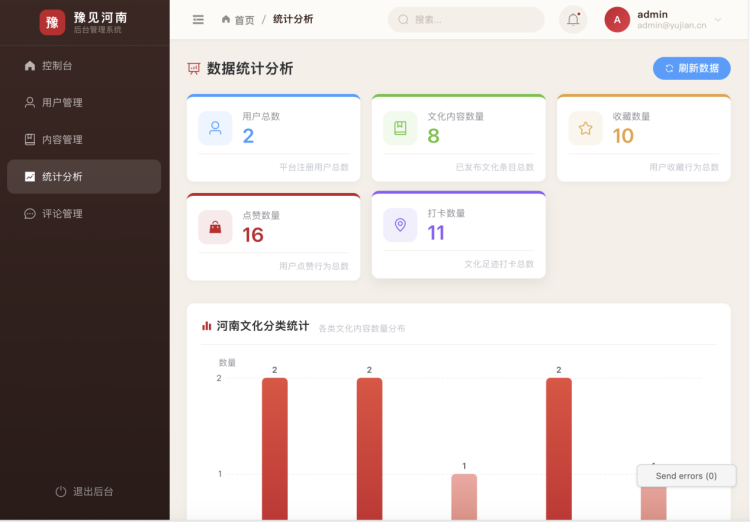Click the chart icon beside 统计分析

pos(30,177)
